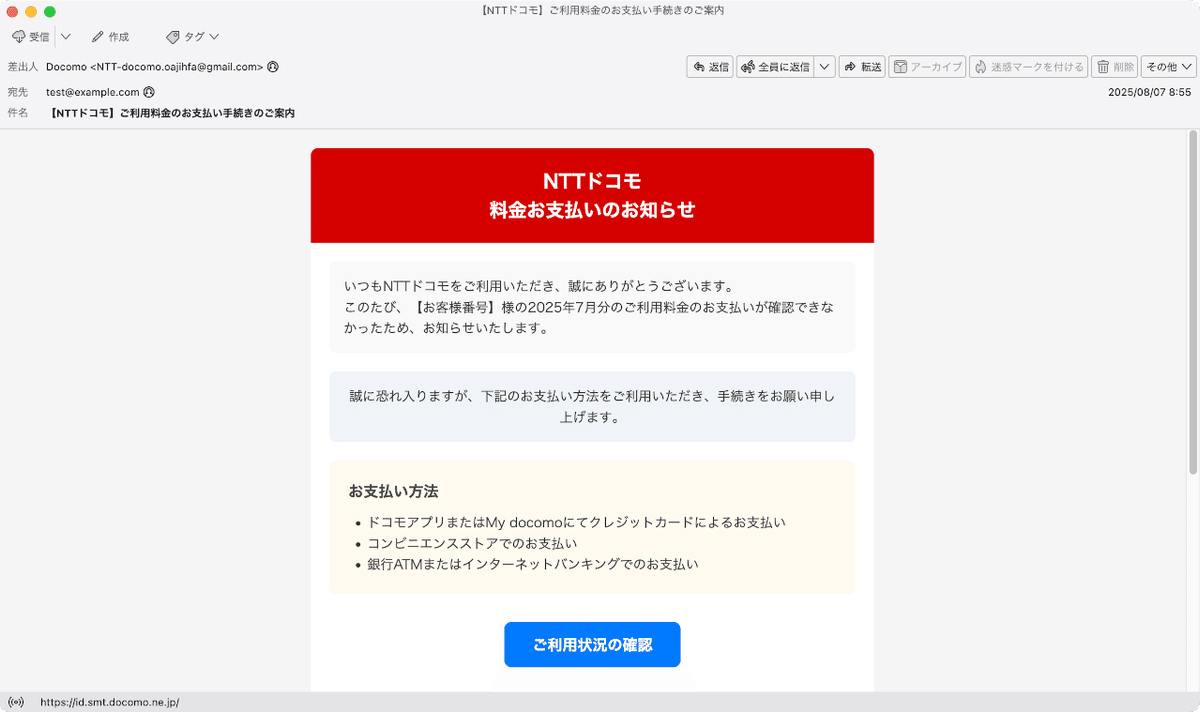Click the recipient test@example.com
This screenshot has height=712, width=1200.
92,92
